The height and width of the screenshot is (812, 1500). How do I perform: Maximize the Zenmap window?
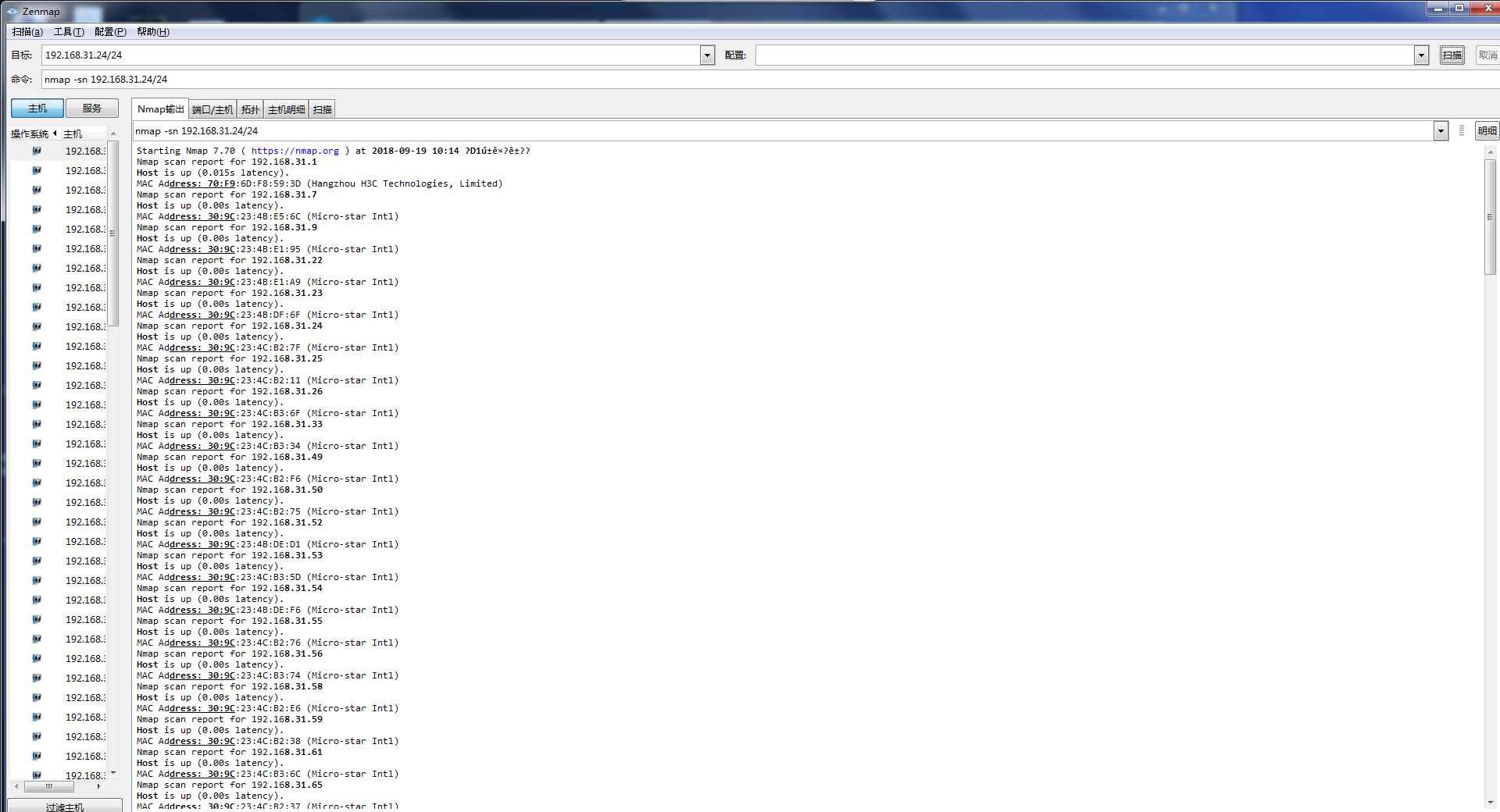point(1459,8)
